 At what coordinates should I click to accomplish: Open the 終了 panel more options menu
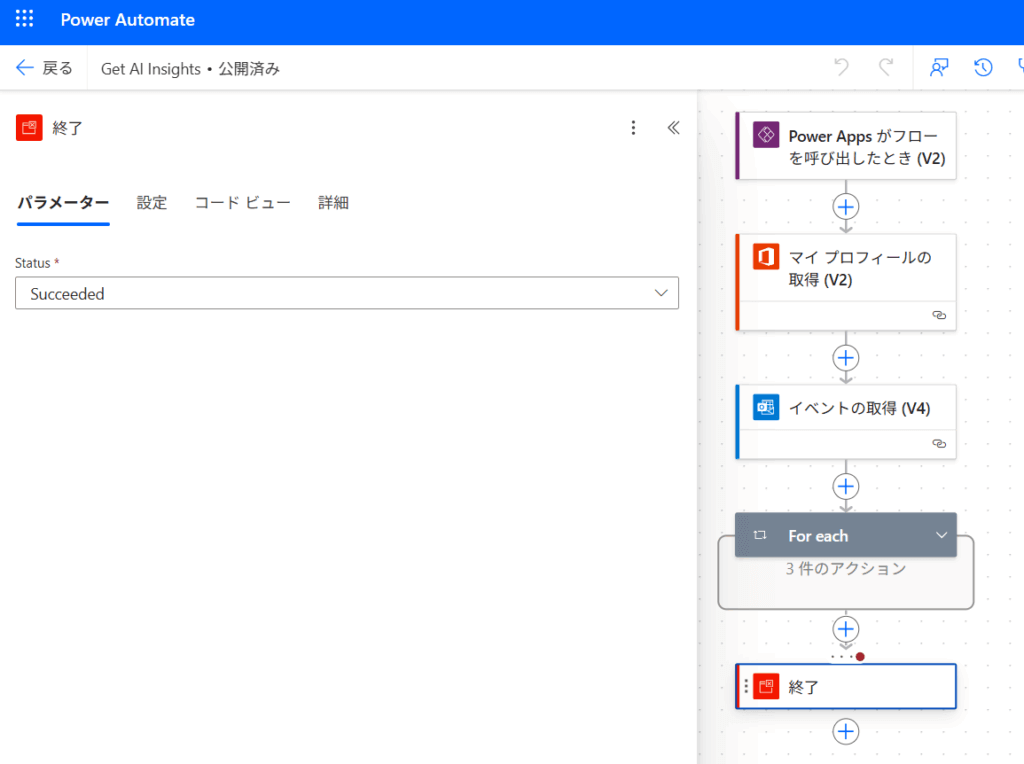pyautogui.click(x=633, y=128)
